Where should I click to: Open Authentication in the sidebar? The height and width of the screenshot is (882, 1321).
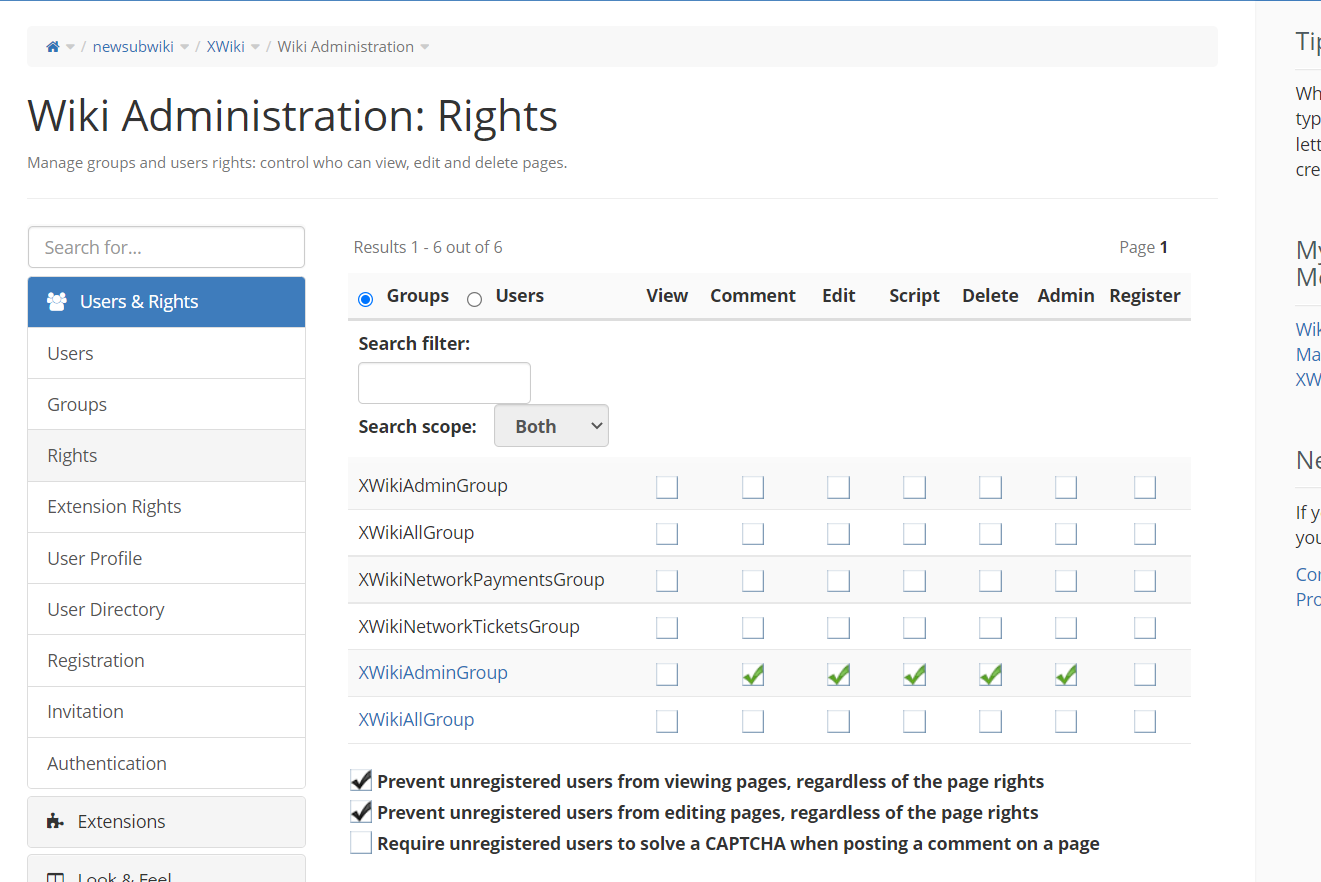[166, 763]
